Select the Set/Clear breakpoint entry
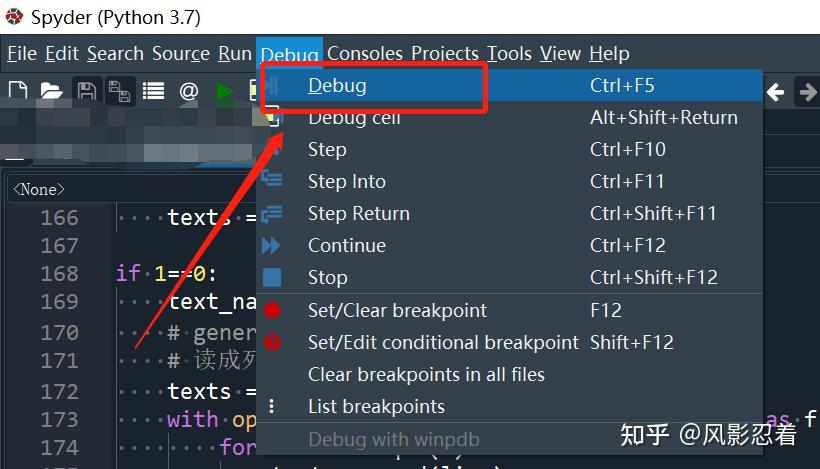820x469 pixels. (397, 311)
